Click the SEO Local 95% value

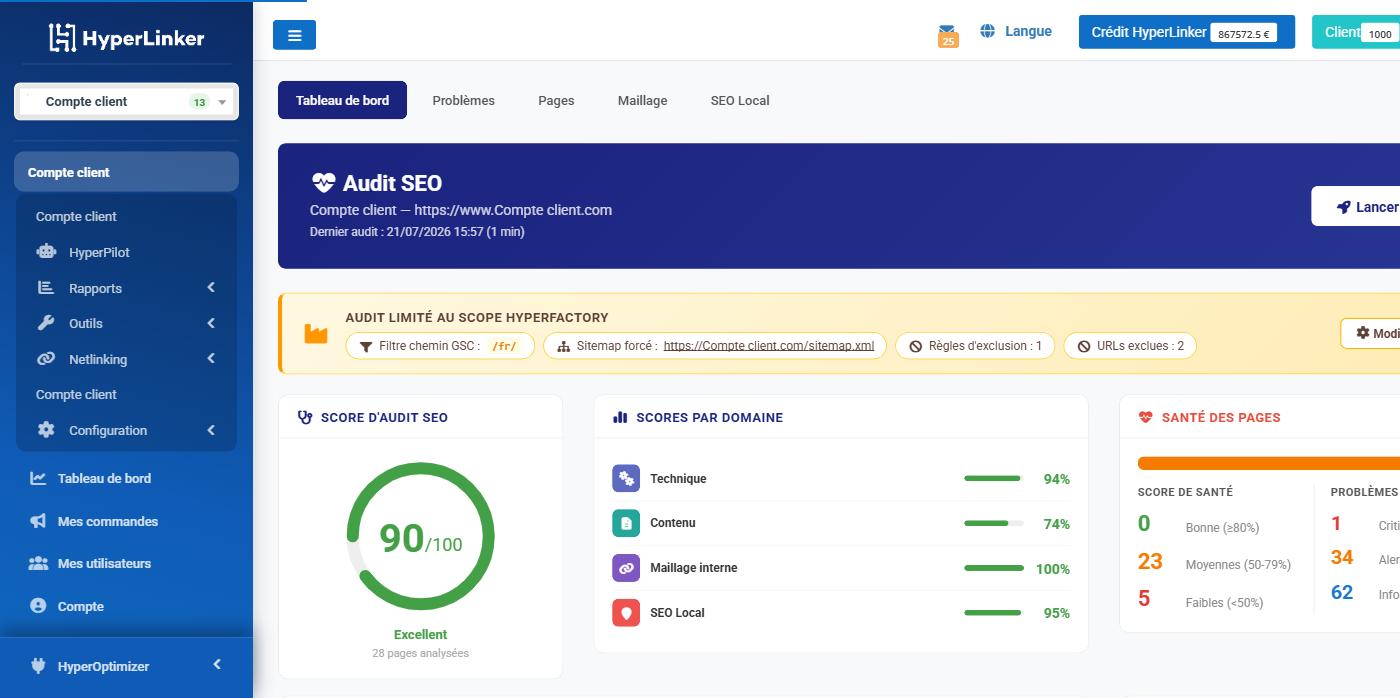(x=1056, y=613)
